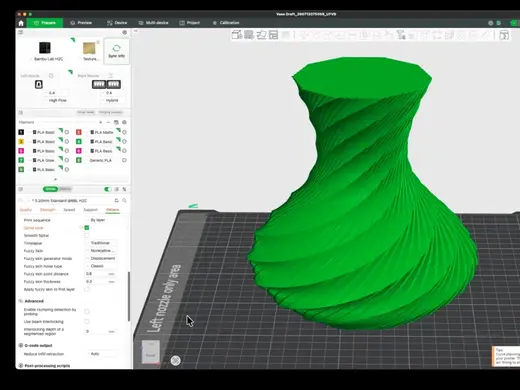Click the Left nozzle refresh icon
Image resolution: width=520 pixels, height=390 pixels.
[x=51, y=76]
